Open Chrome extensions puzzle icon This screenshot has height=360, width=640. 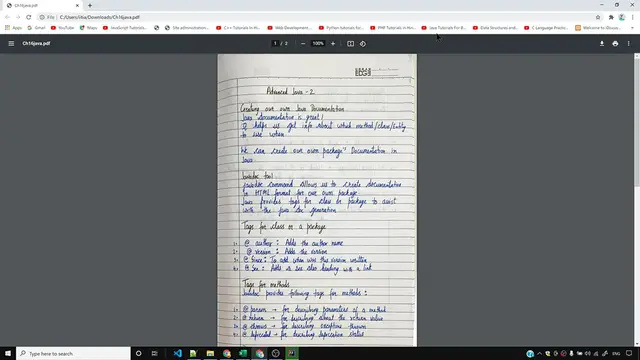tap(611, 17)
